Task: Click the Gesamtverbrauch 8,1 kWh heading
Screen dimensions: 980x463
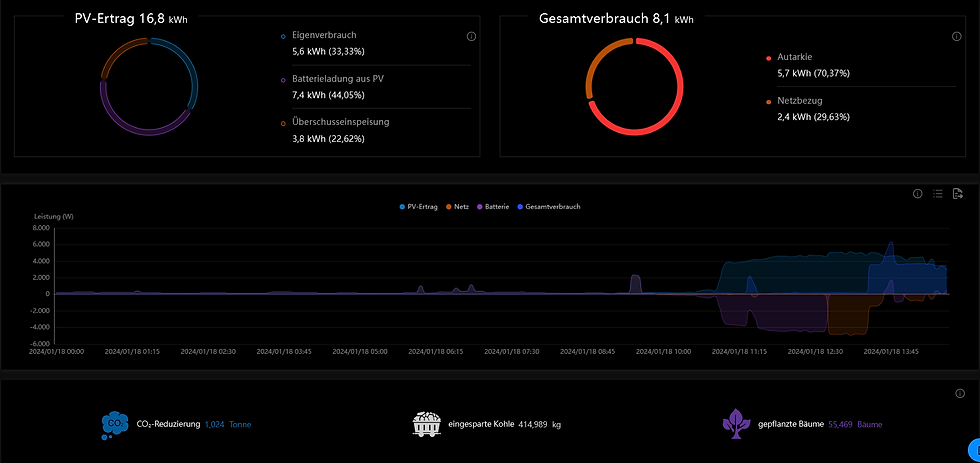Action: pyautogui.click(x=616, y=19)
